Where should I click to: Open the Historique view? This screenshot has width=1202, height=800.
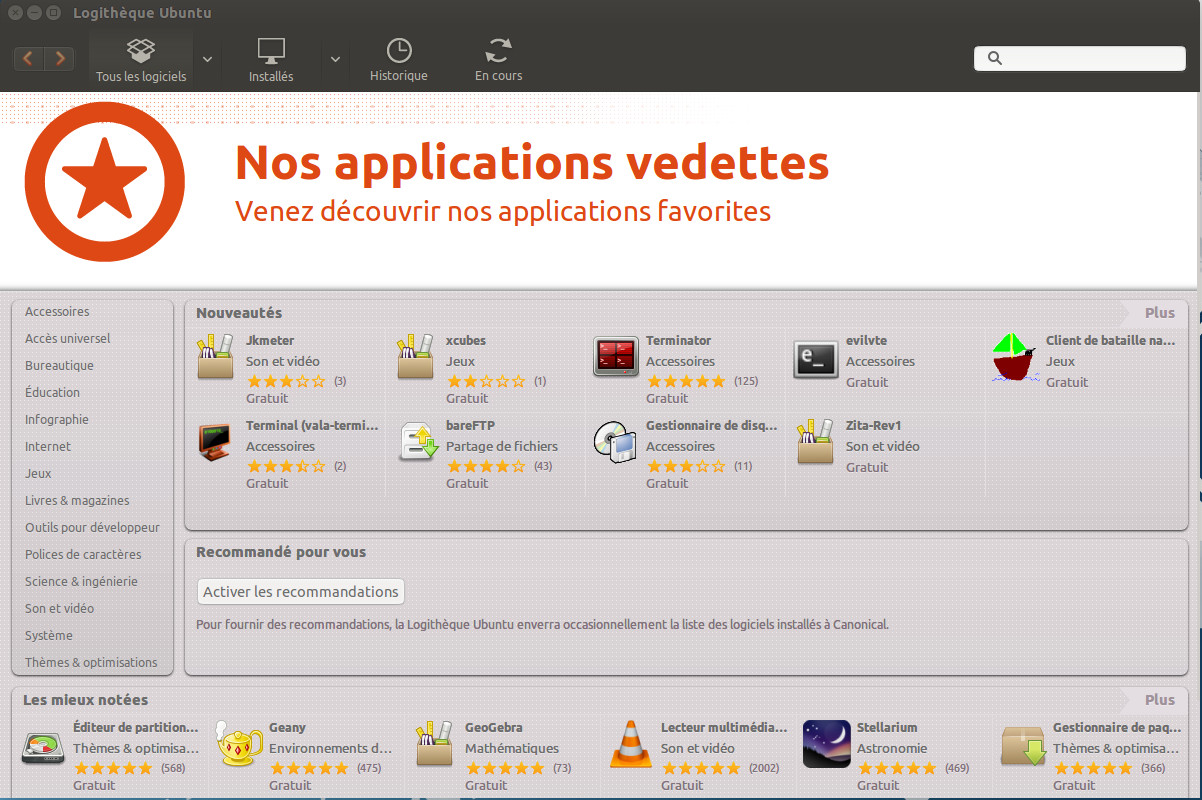coord(399,59)
